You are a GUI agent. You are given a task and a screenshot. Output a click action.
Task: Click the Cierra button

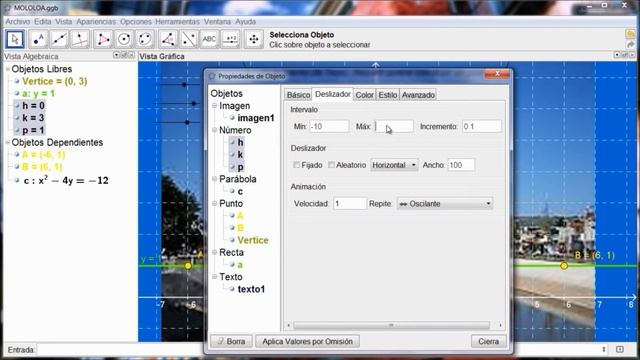489,341
